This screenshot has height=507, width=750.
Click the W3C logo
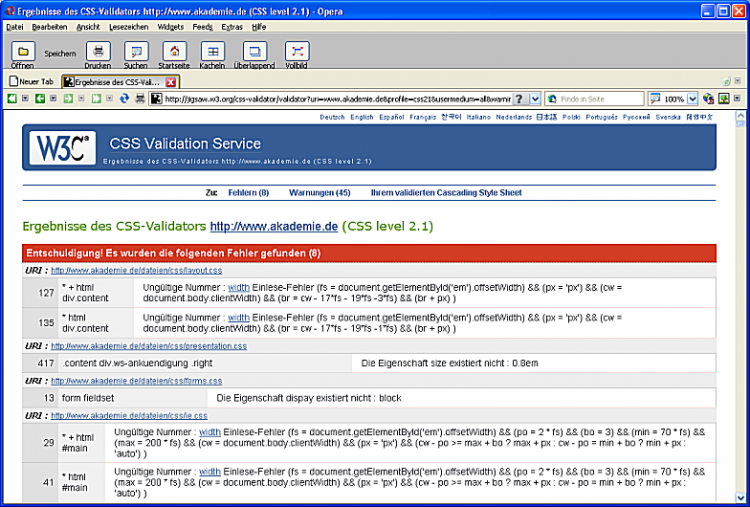click(x=62, y=148)
